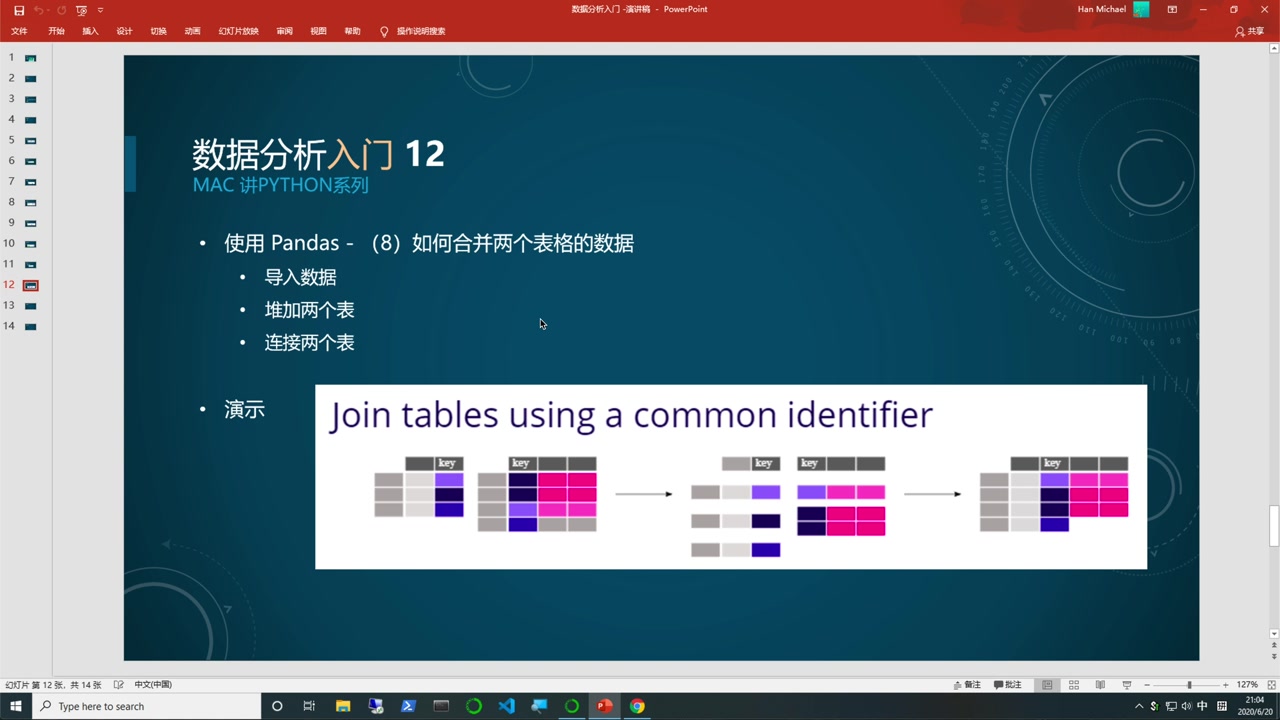Open the 审阅 (Review) tab

pyautogui.click(x=284, y=31)
